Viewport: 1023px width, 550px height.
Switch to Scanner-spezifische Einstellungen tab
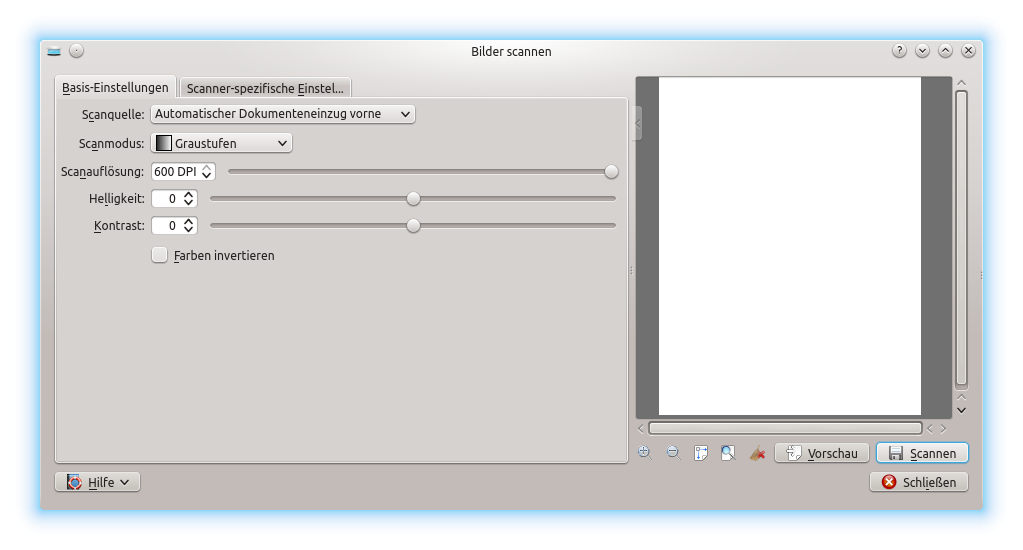pos(265,88)
